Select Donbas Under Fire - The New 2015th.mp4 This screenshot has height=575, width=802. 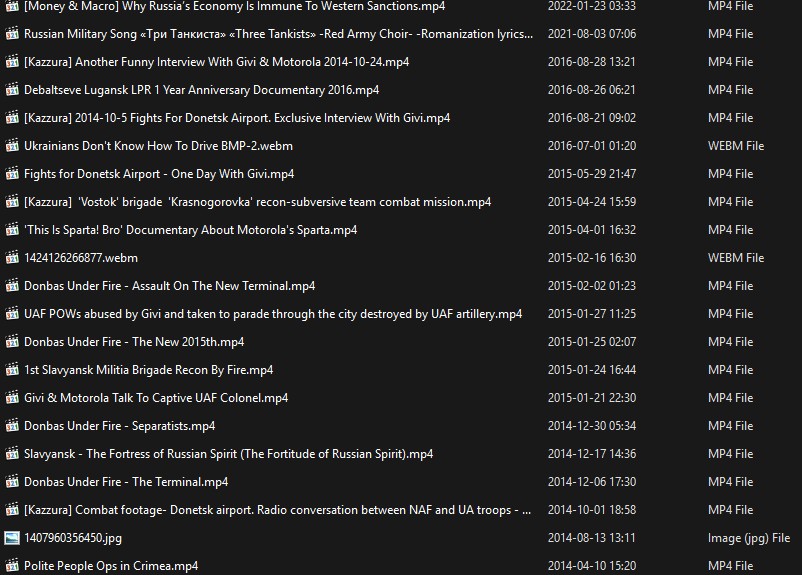[134, 342]
